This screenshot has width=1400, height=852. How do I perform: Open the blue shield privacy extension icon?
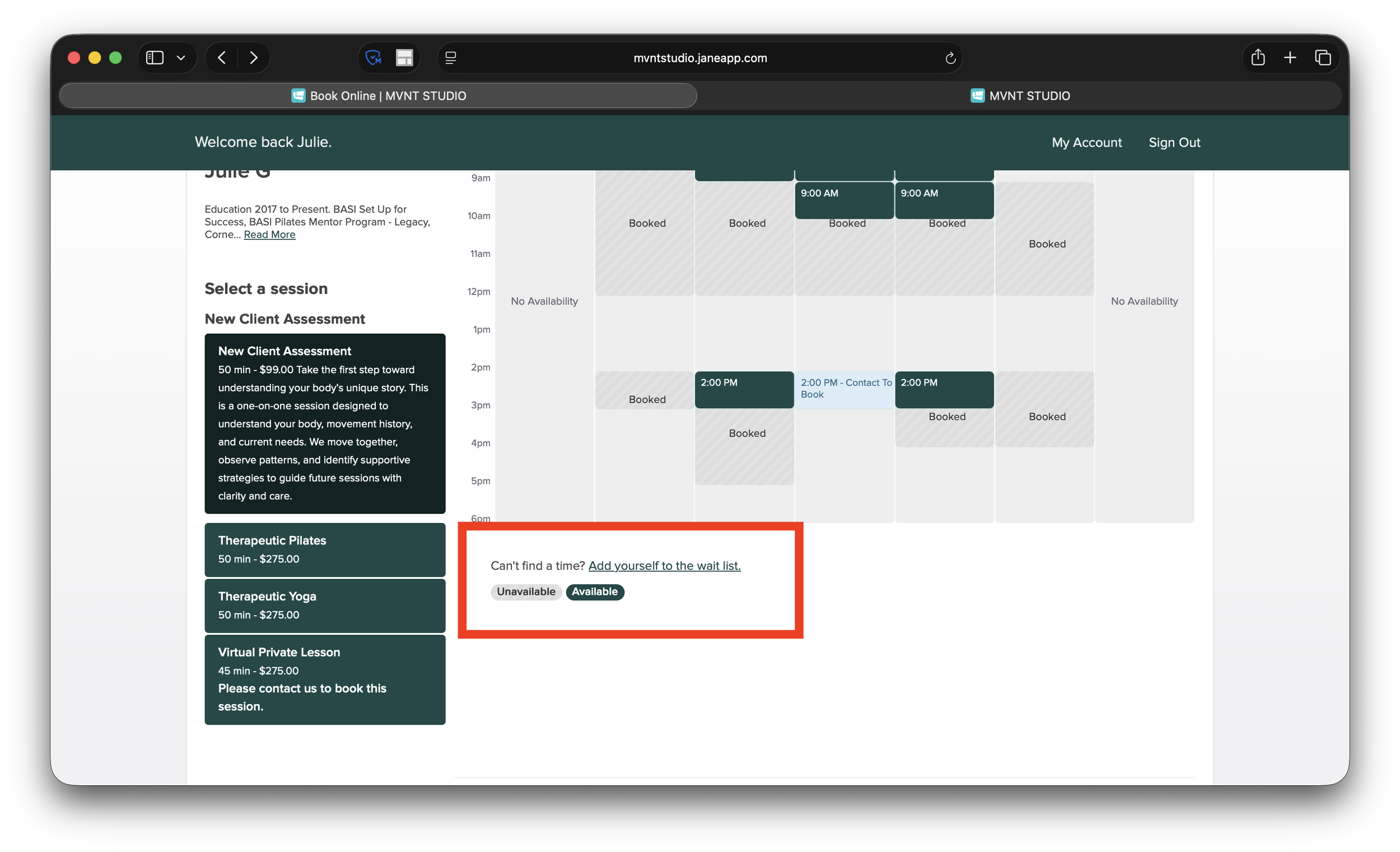374,58
